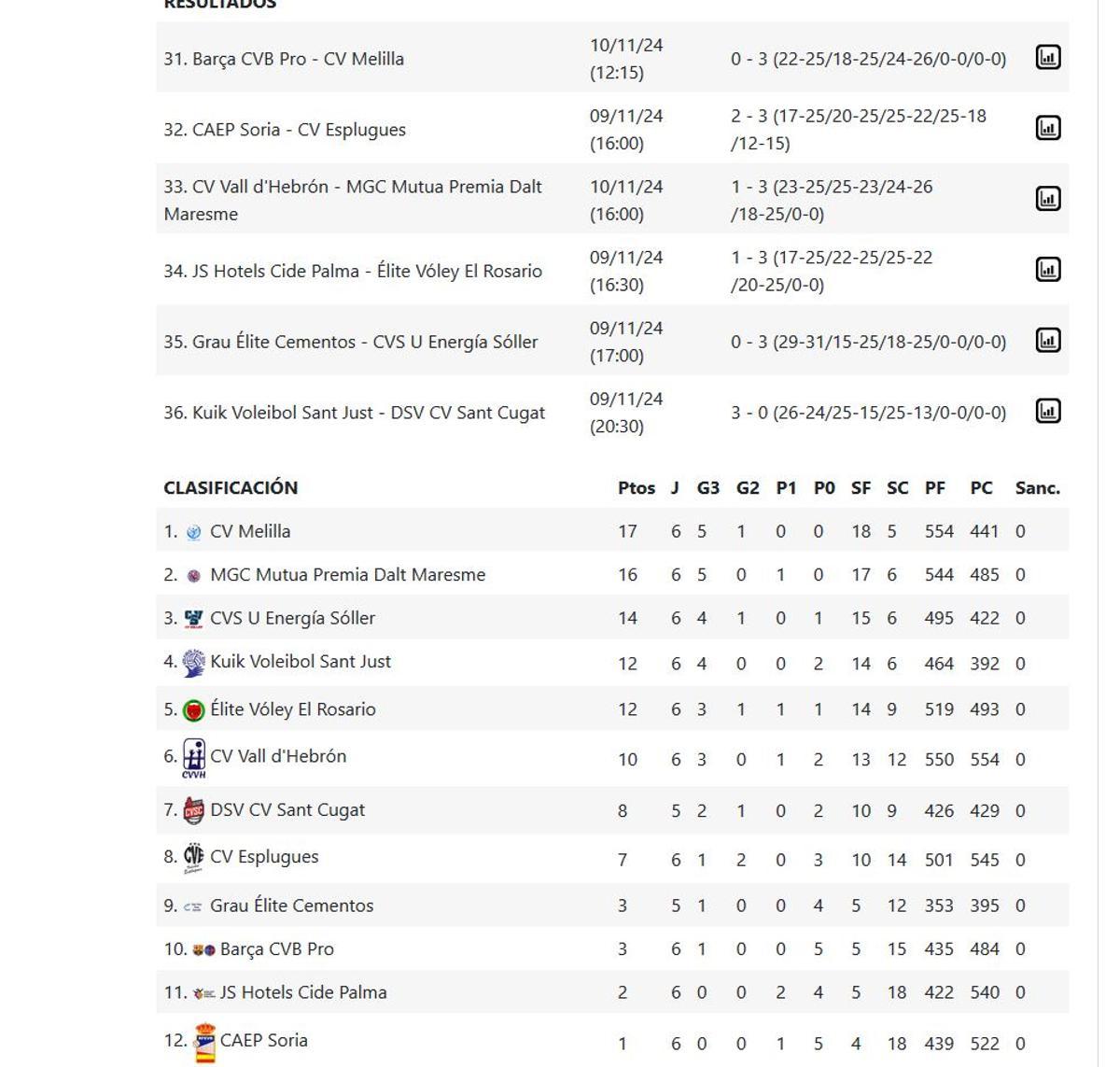The width and height of the screenshot is (1120, 1067).
Task: Open statistics for Grau Élite Cementos match
Action: (1049, 340)
